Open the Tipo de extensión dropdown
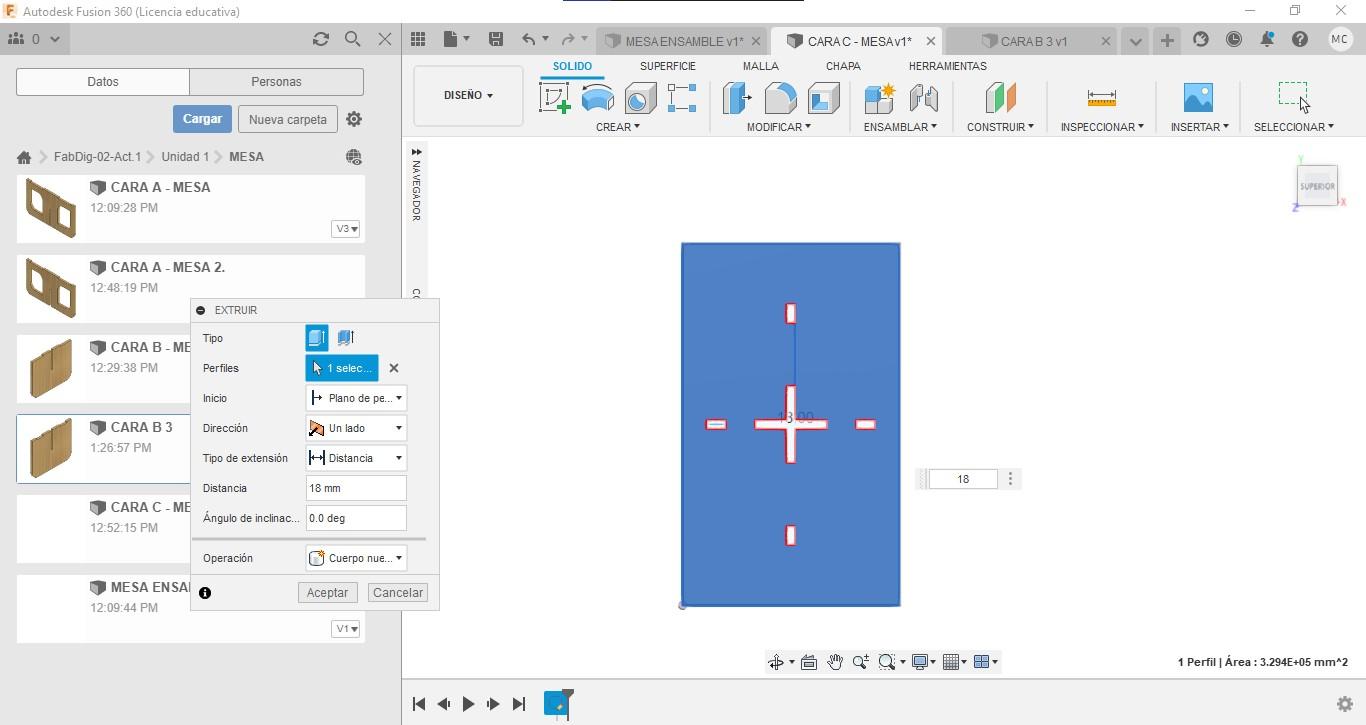Screen dimensions: 1366x725 tap(356, 458)
